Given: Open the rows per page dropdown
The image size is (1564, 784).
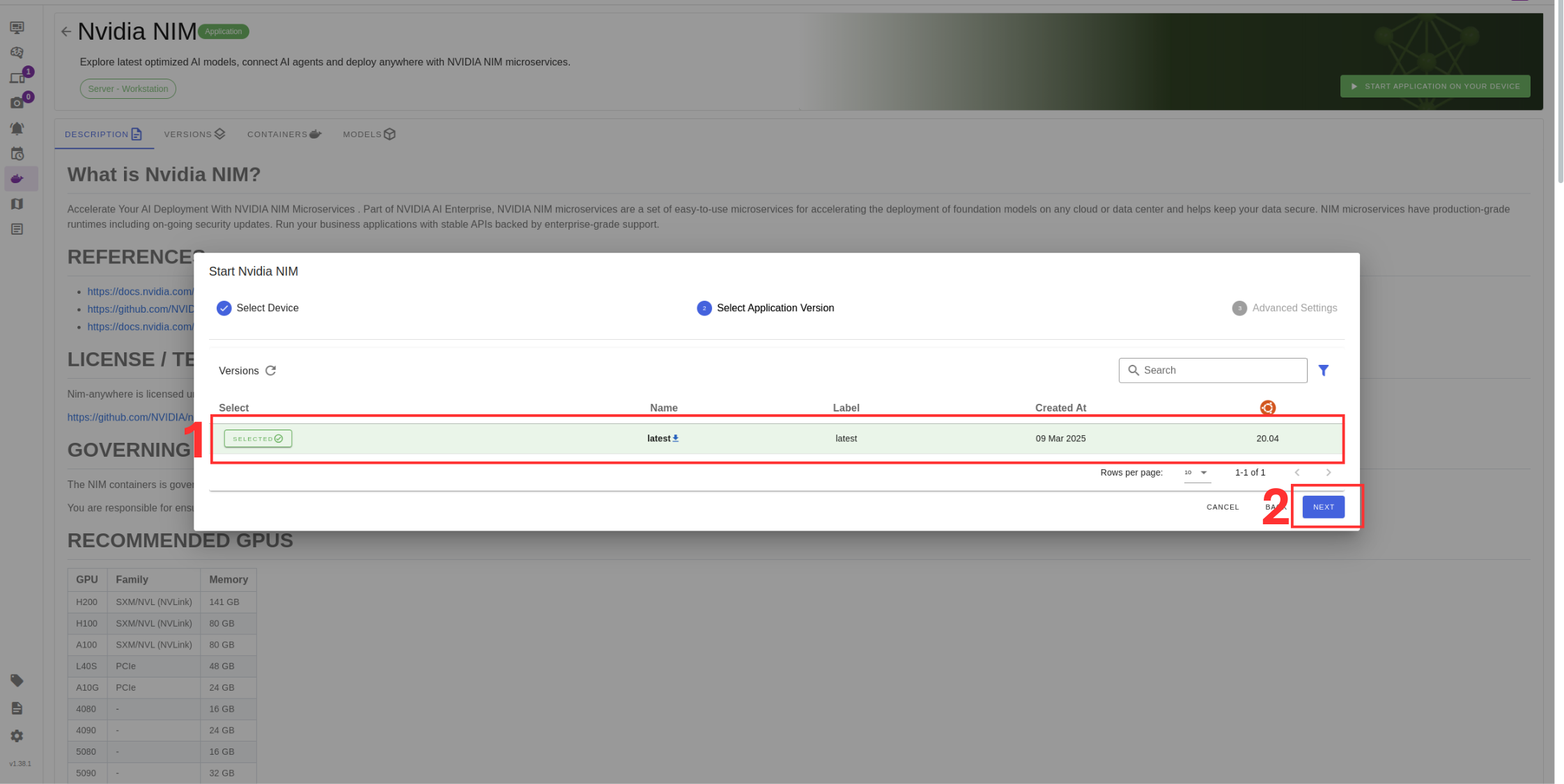Looking at the screenshot, I should [x=1197, y=472].
